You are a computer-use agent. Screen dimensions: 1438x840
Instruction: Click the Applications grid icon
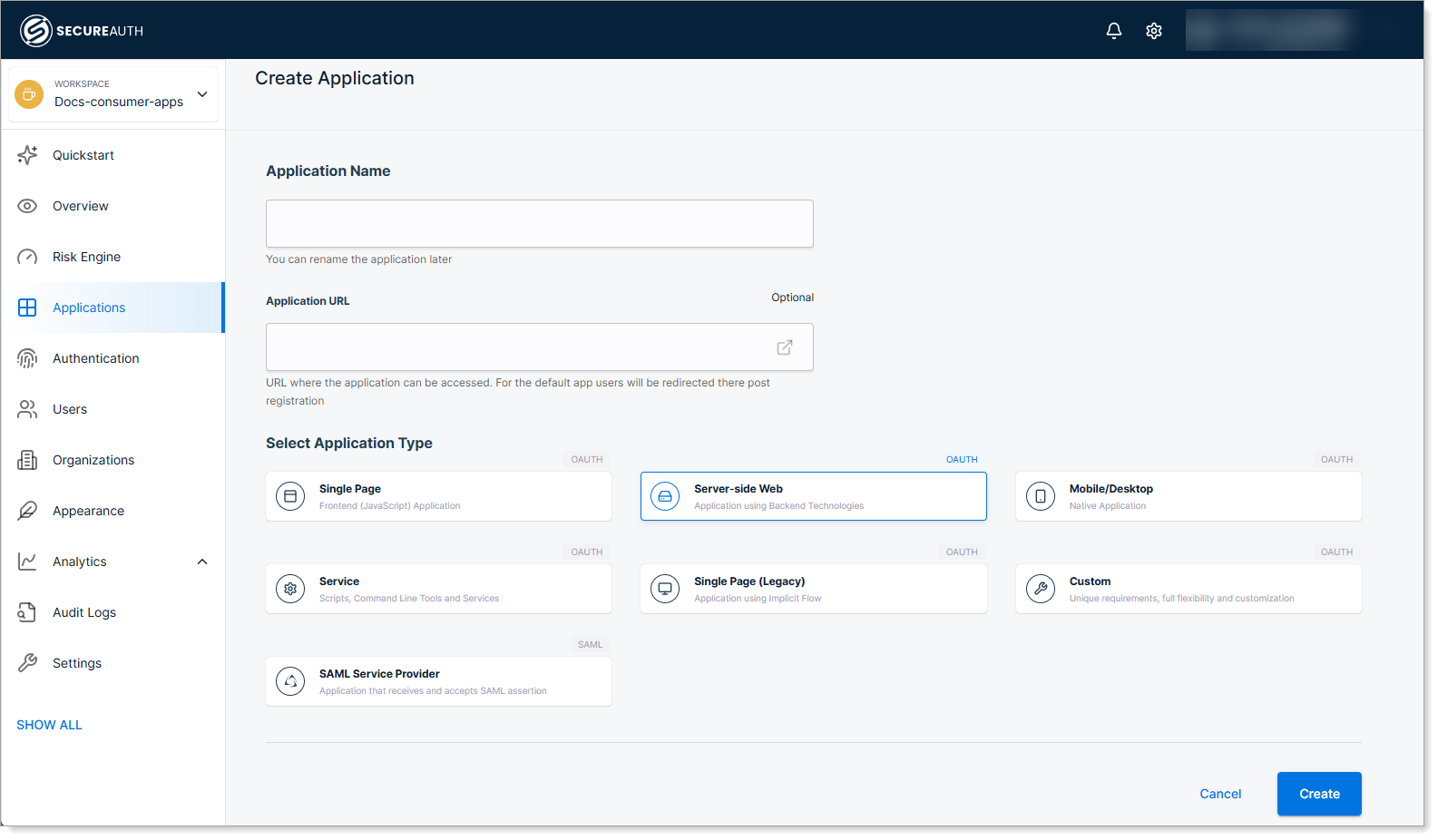pyautogui.click(x=27, y=308)
